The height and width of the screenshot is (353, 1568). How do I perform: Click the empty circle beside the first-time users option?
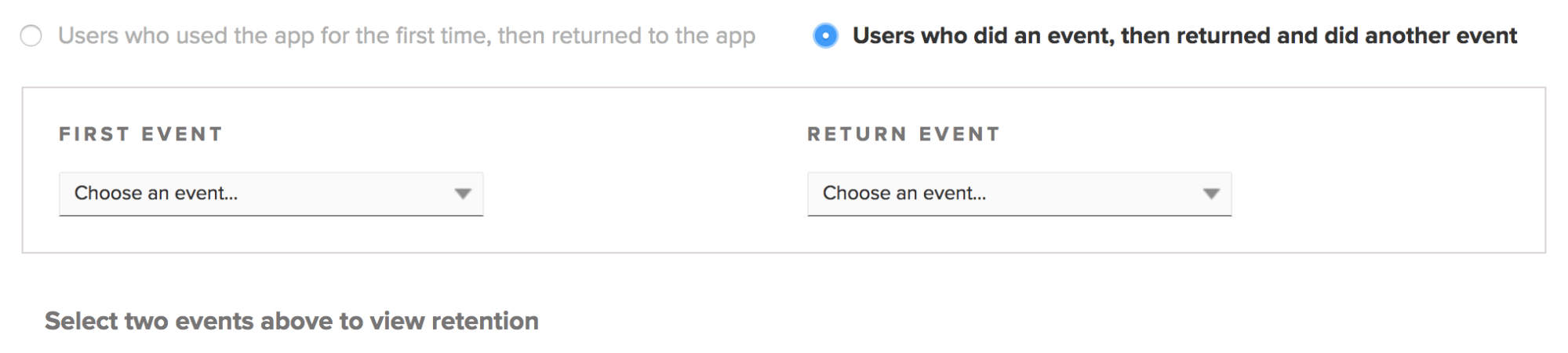[x=31, y=36]
